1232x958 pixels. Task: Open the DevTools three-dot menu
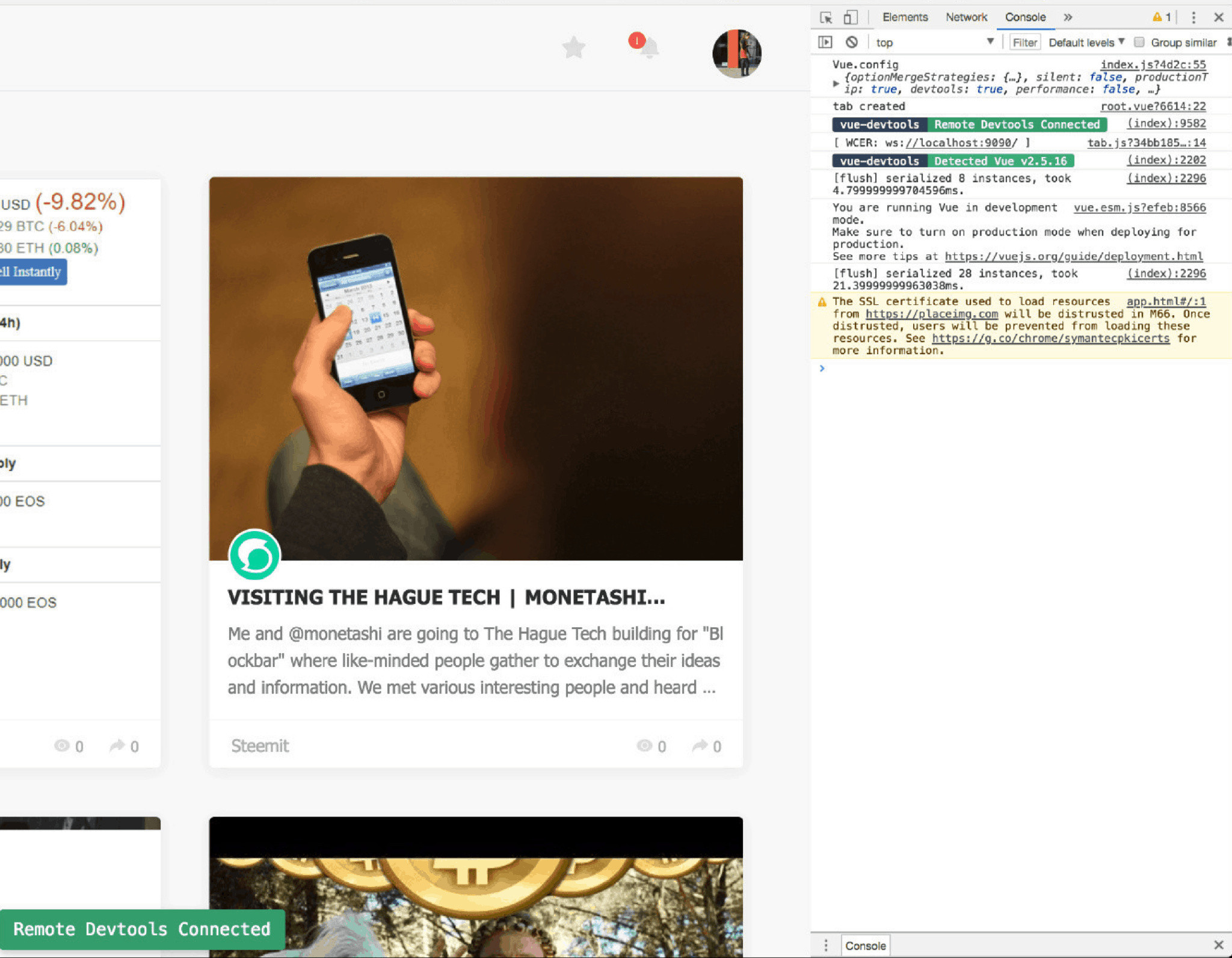pos(1193,17)
